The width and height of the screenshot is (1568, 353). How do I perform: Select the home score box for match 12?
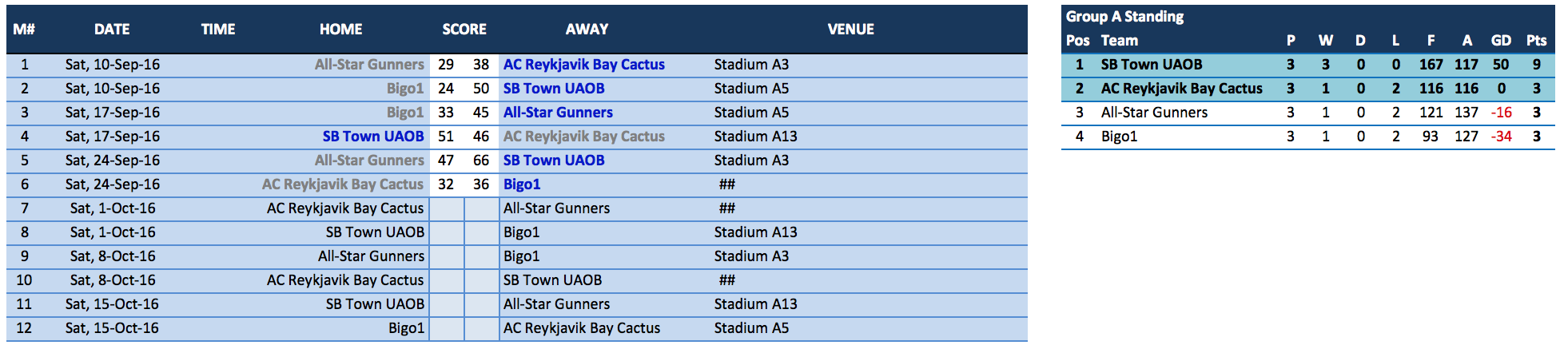point(447,328)
